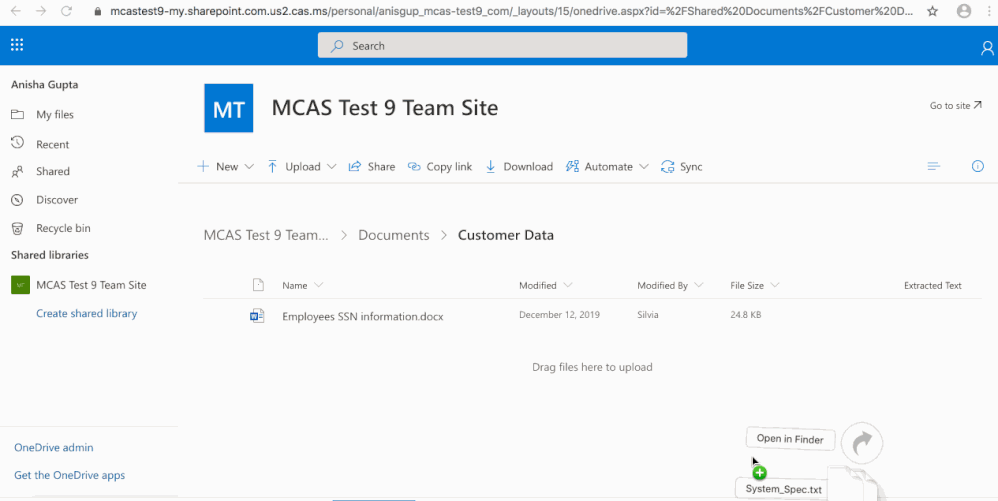This screenshot has height=501, width=998.
Task: Click Sync in toolbar
Action: (682, 167)
